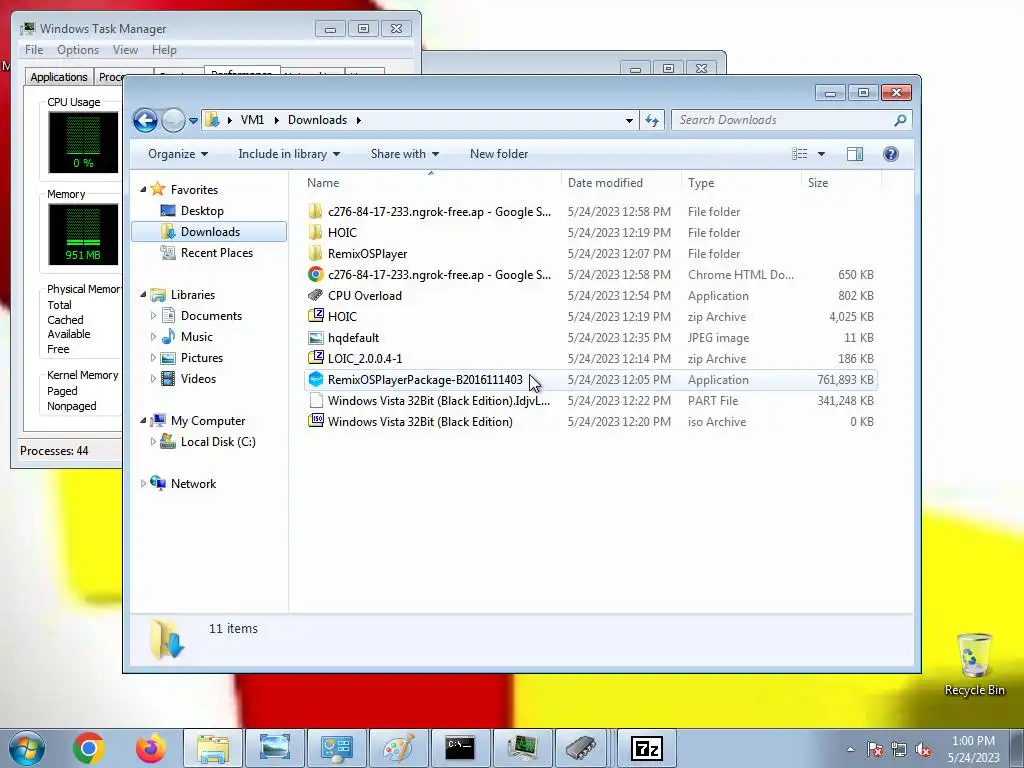Collapse the Favorites tree section

pyautogui.click(x=144, y=189)
